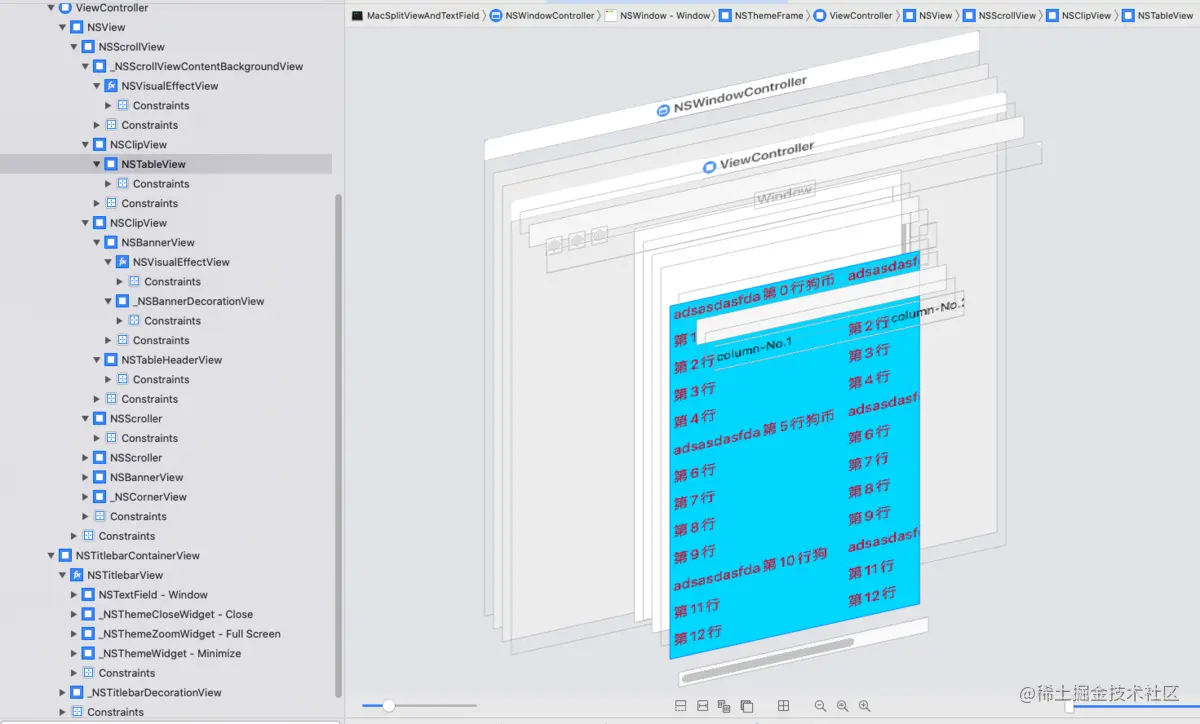Image resolution: width=1200 pixels, height=724 pixels.
Task: Expand the _NSCornerView node
Action: [x=85, y=497]
